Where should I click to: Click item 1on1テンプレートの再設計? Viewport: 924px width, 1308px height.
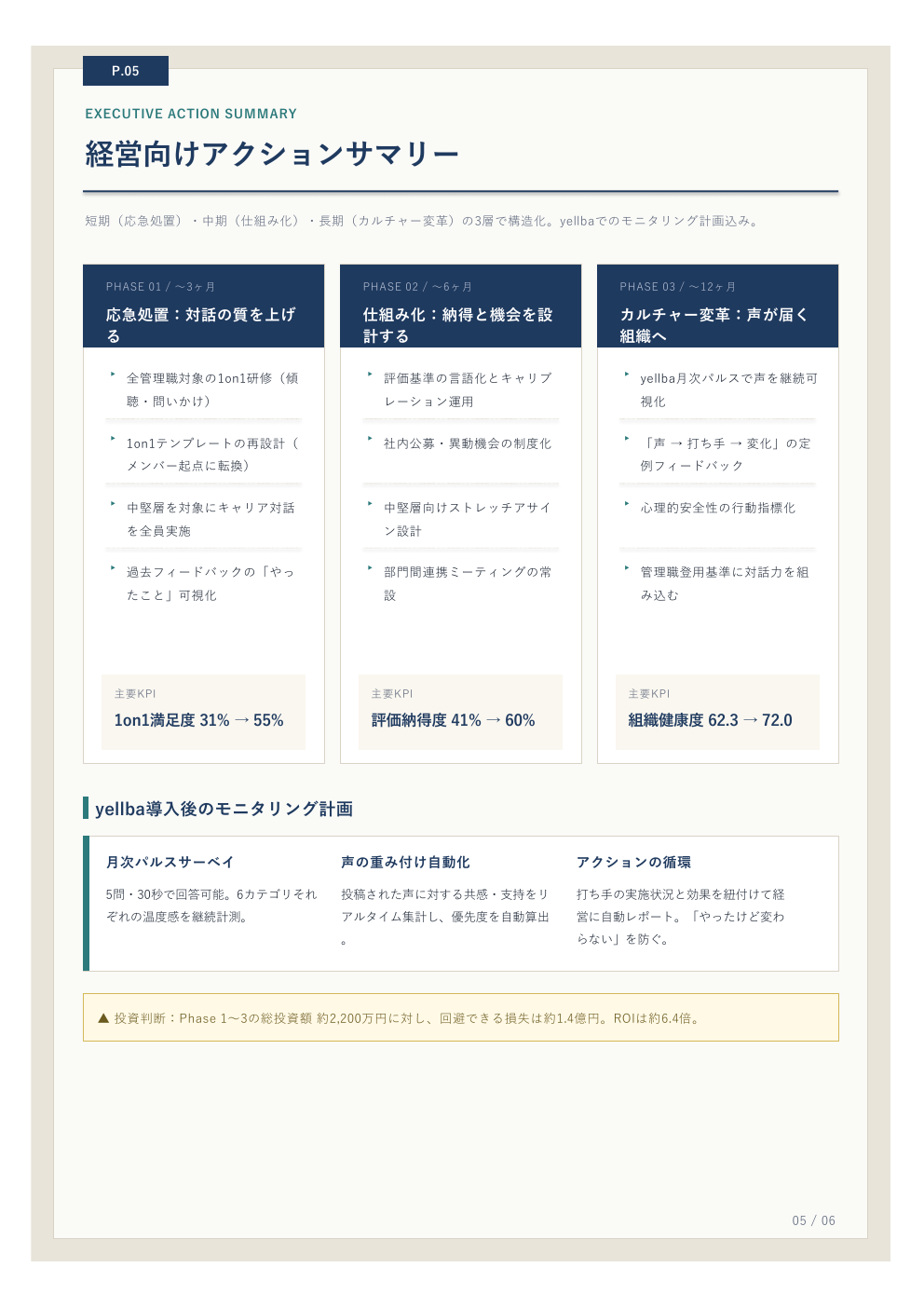click(x=213, y=455)
